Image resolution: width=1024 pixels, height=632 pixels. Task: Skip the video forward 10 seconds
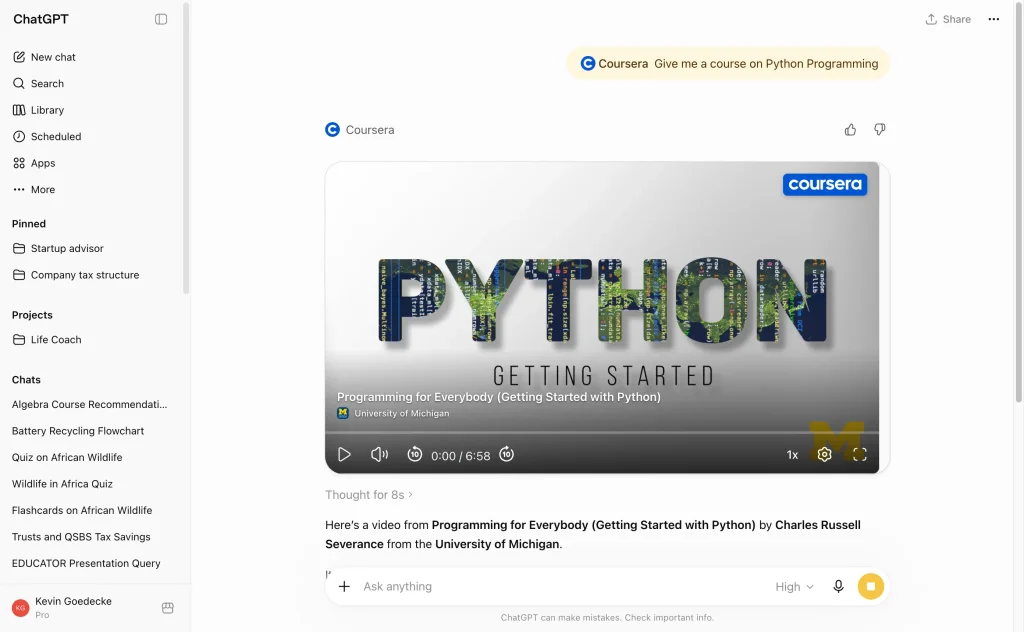[x=507, y=454]
